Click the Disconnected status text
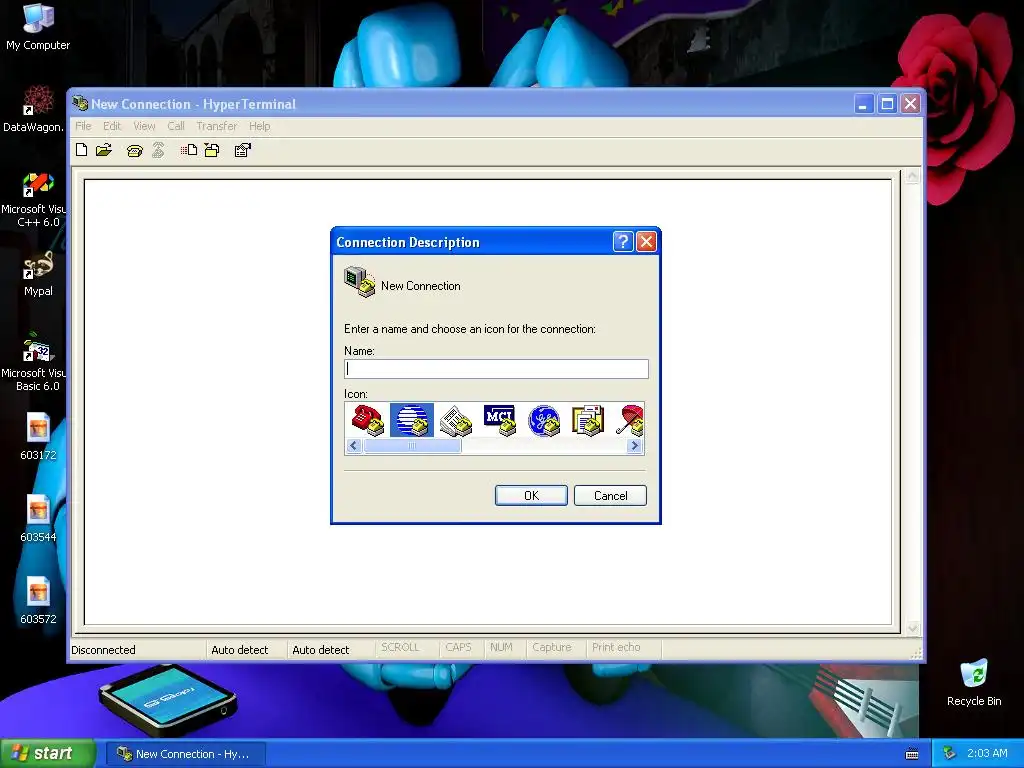This screenshot has height=768, width=1024. [x=103, y=650]
